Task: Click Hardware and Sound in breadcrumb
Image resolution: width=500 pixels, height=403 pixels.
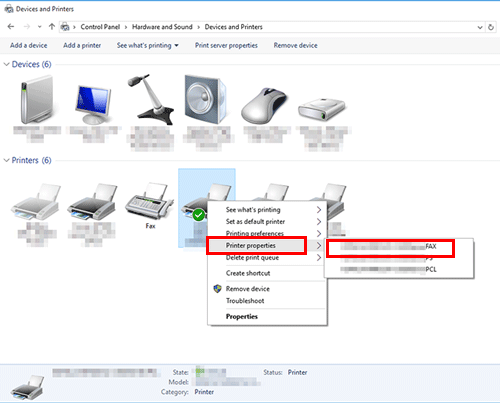Action: 162,27
